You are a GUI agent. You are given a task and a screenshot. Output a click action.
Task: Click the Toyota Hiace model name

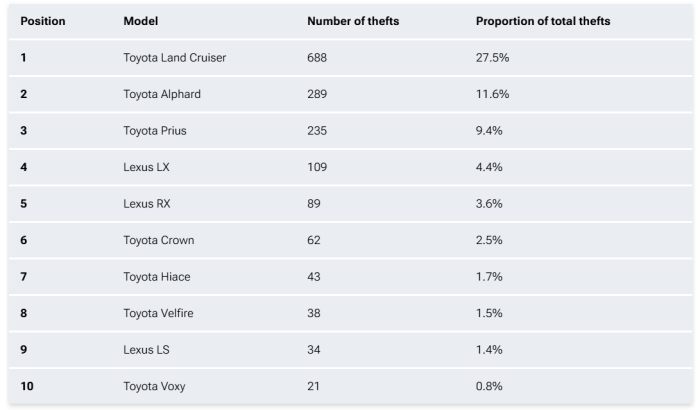tap(158, 275)
